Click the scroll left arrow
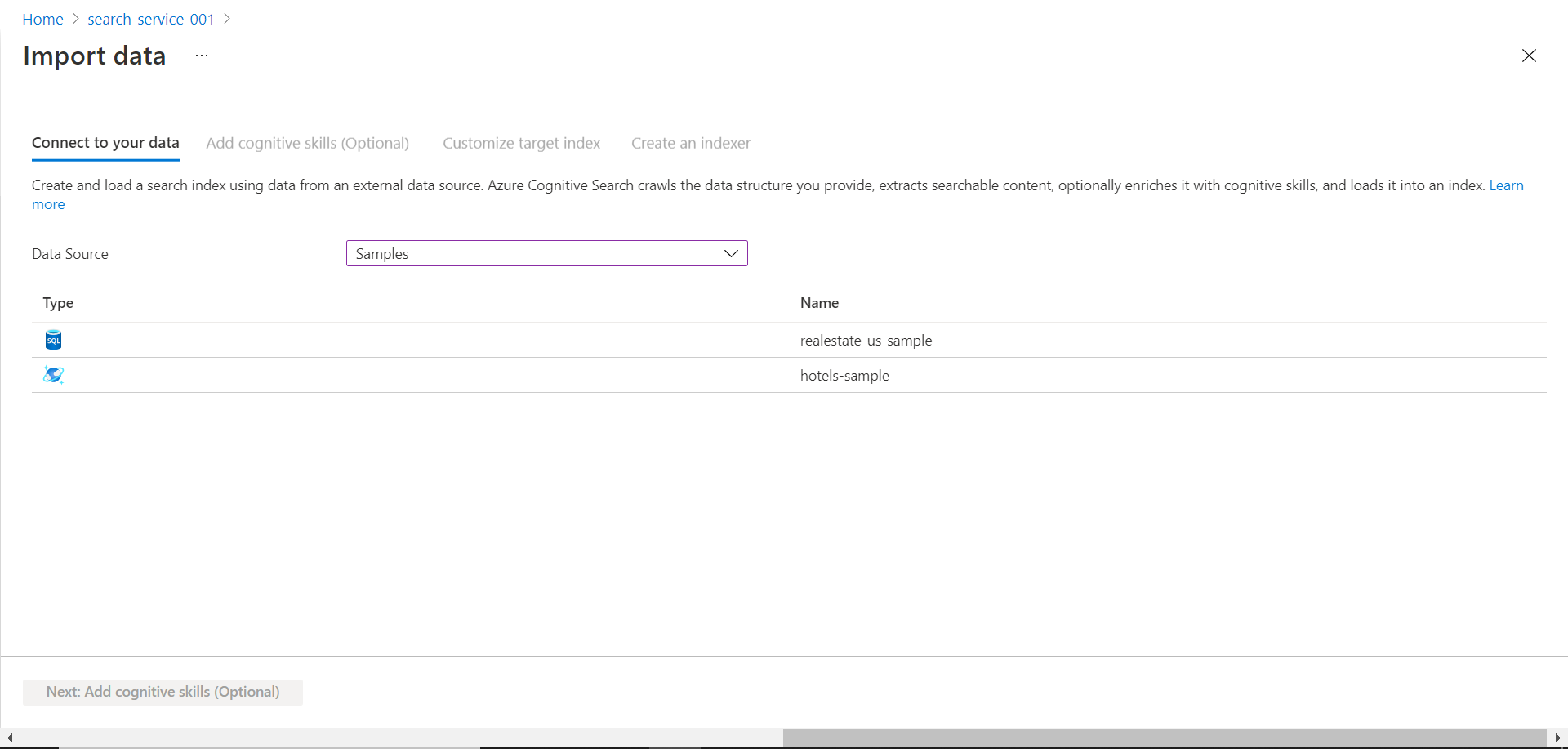Viewport: 1568px width, 749px height. click(10, 738)
